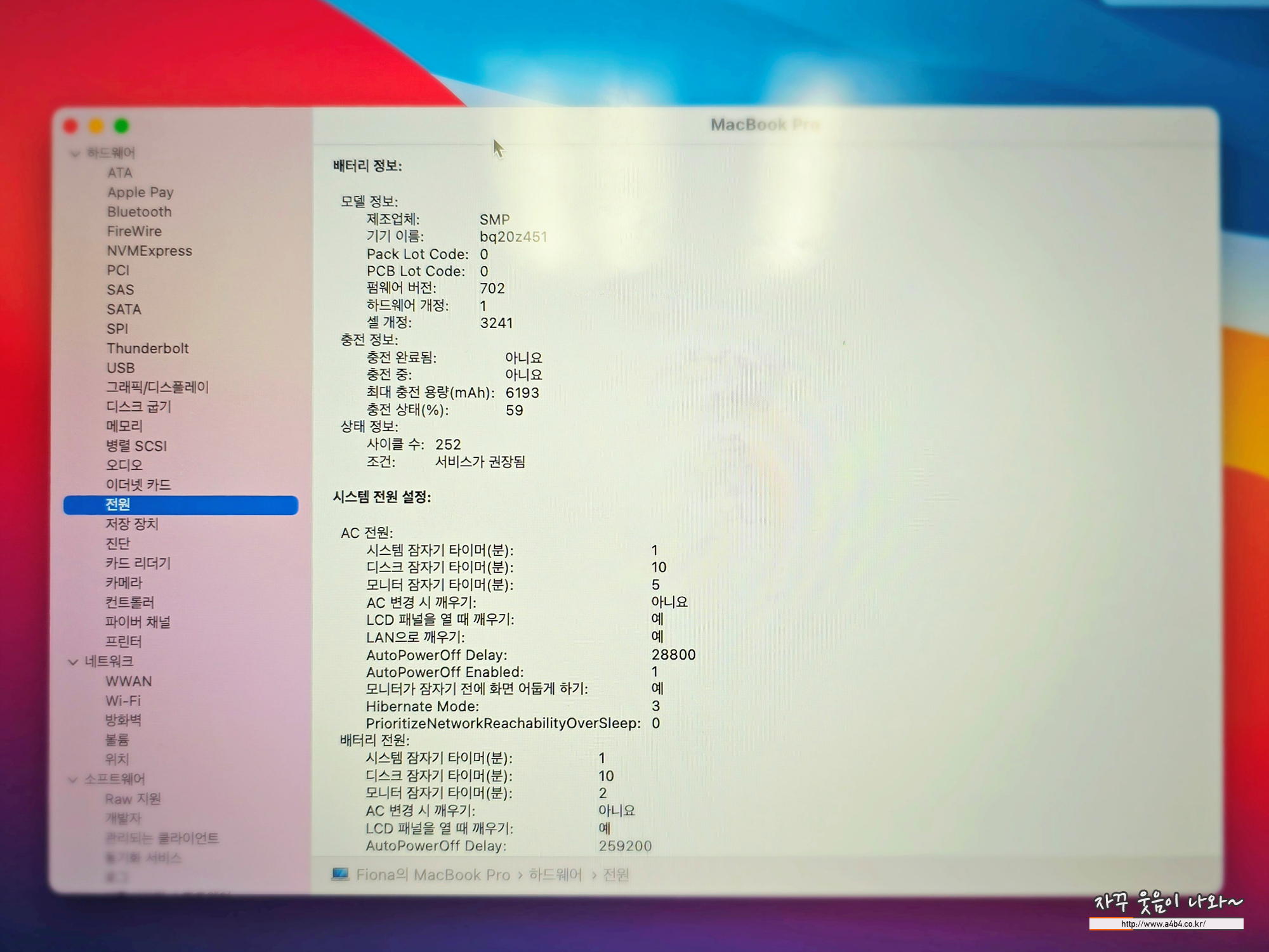Open the Apple Pay sidebar entry
Viewport: 1269px width, 952px height.
tap(140, 192)
